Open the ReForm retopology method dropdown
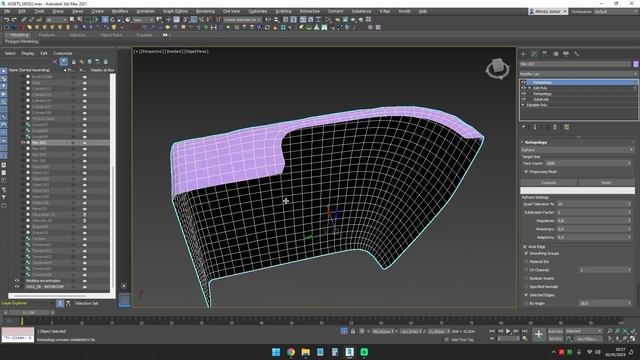This screenshot has height=360, width=640. tap(577, 150)
